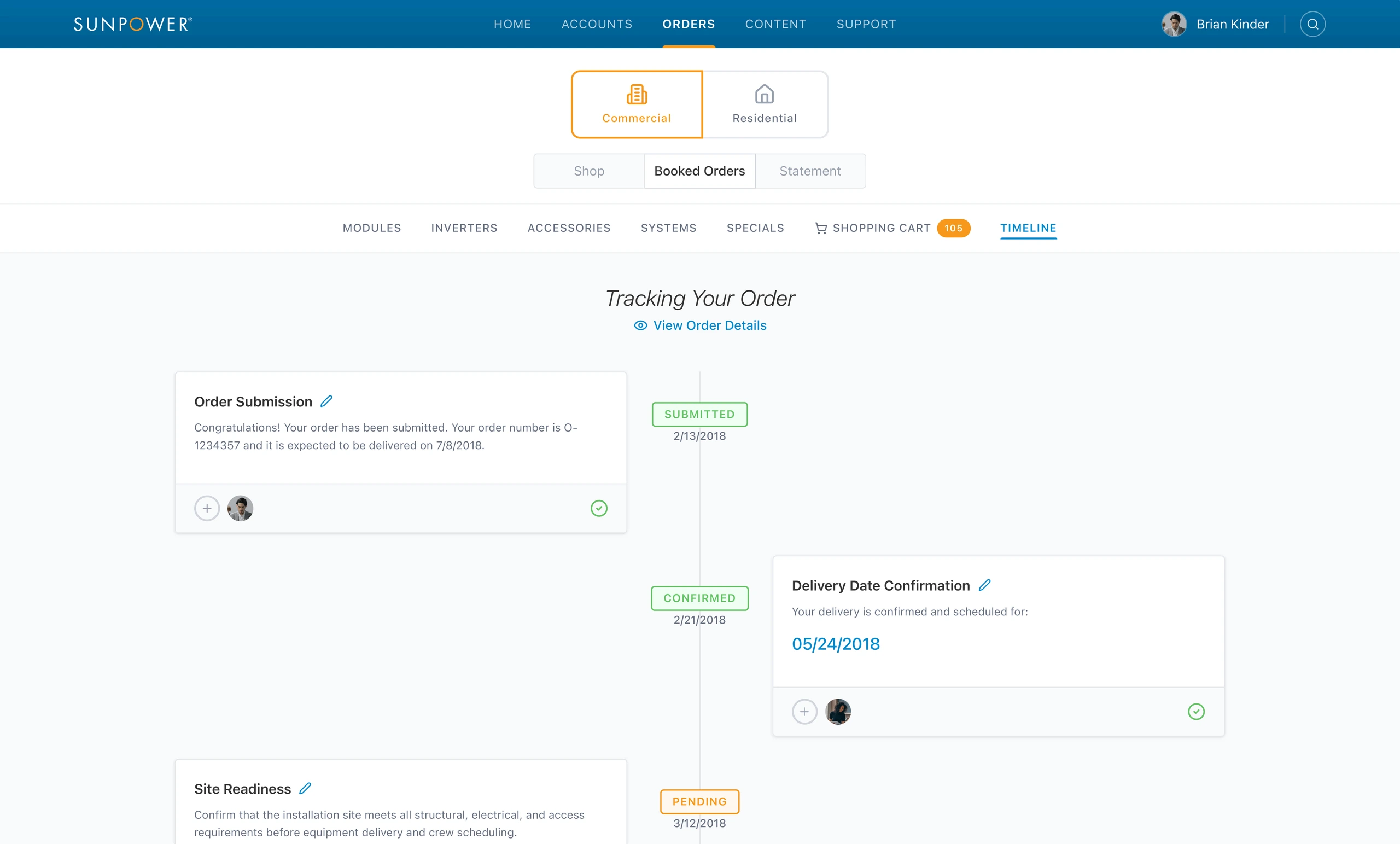This screenshot has height=844, width=1400.
Task: Click the Site Readiness edit pencil
Action: coord(305,788)
